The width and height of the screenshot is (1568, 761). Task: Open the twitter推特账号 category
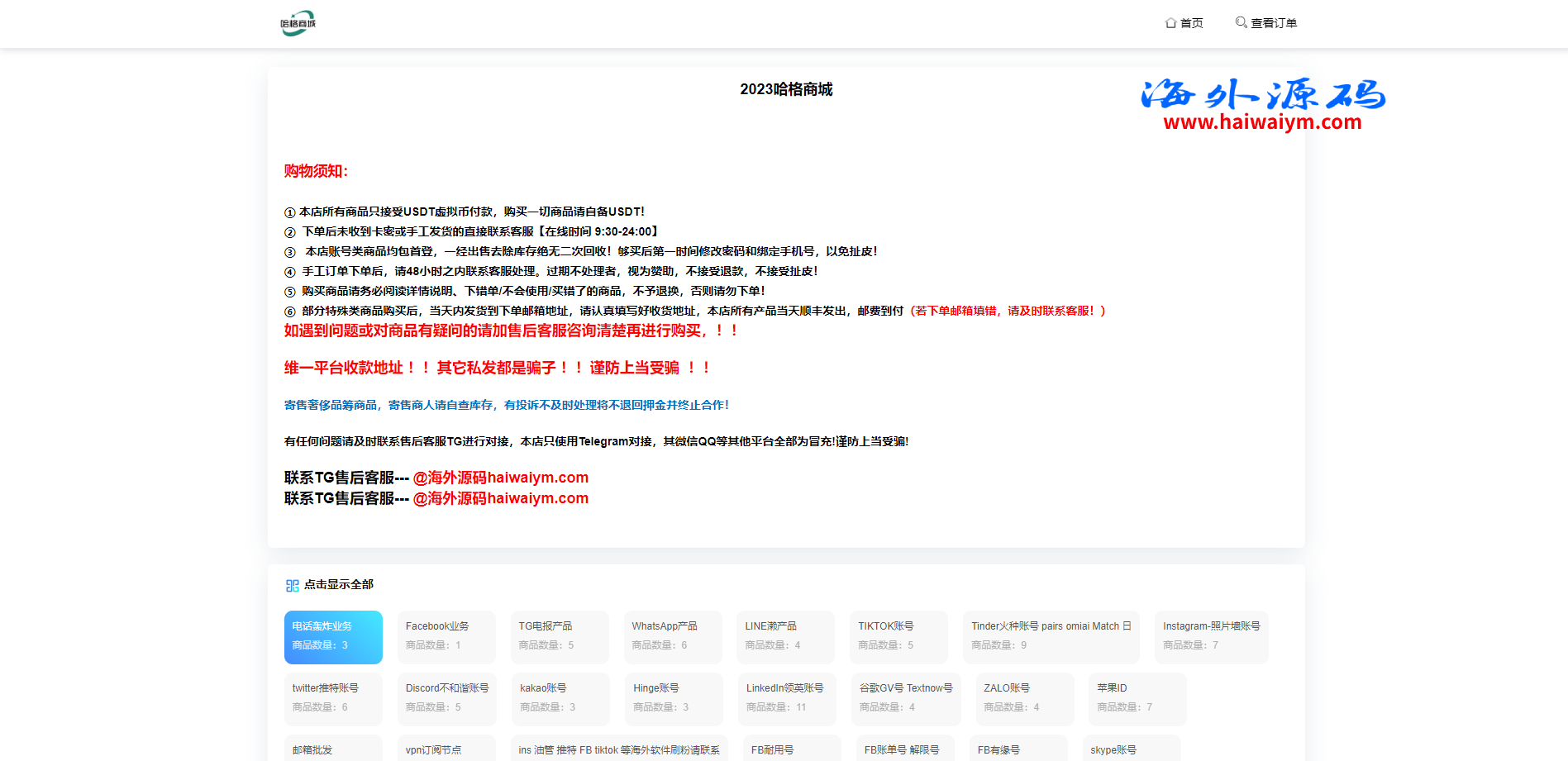coord(333,698)
